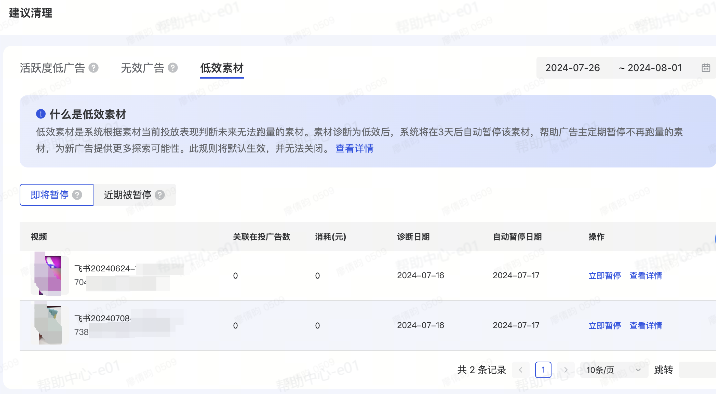Open help icon next to 无效广告

coord(173,68)
